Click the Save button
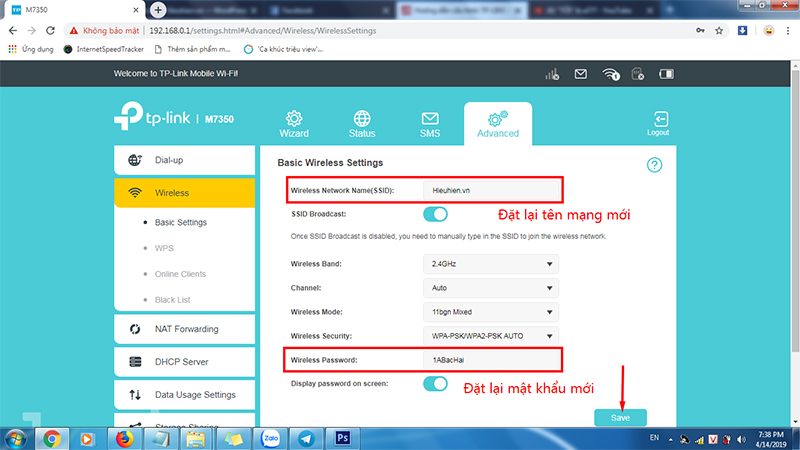 [620, 417]
